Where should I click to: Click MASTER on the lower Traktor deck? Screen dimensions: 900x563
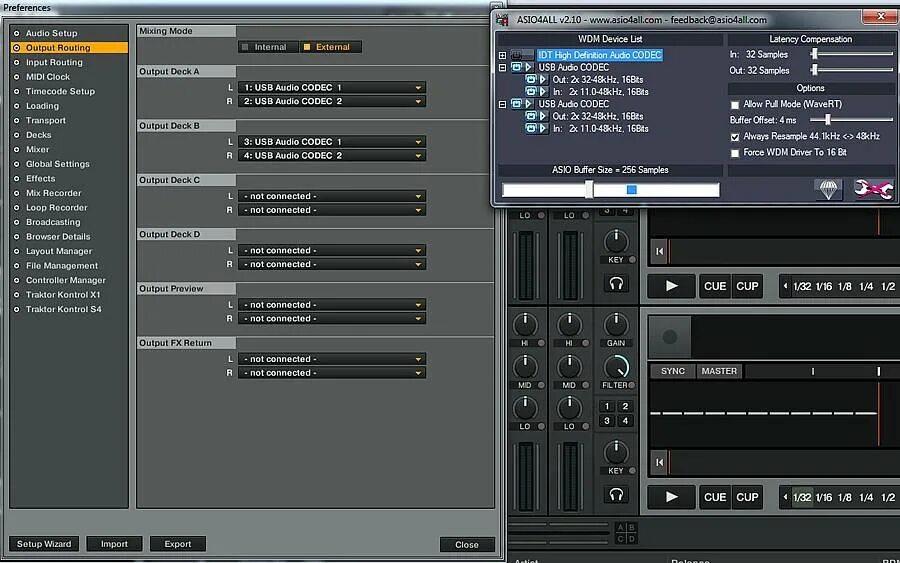coord(719,371)
